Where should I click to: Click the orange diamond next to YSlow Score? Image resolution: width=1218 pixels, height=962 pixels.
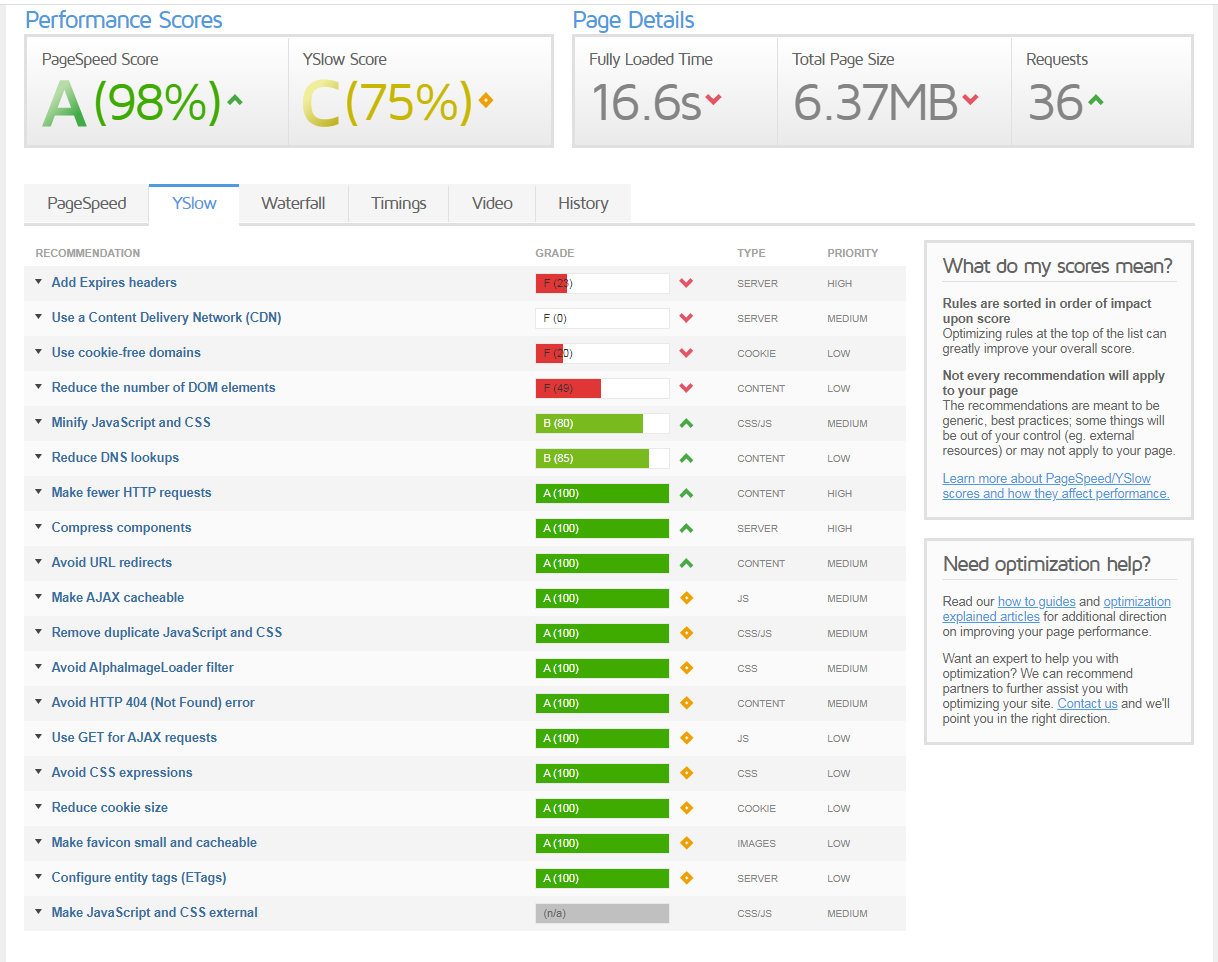(486, 100)
